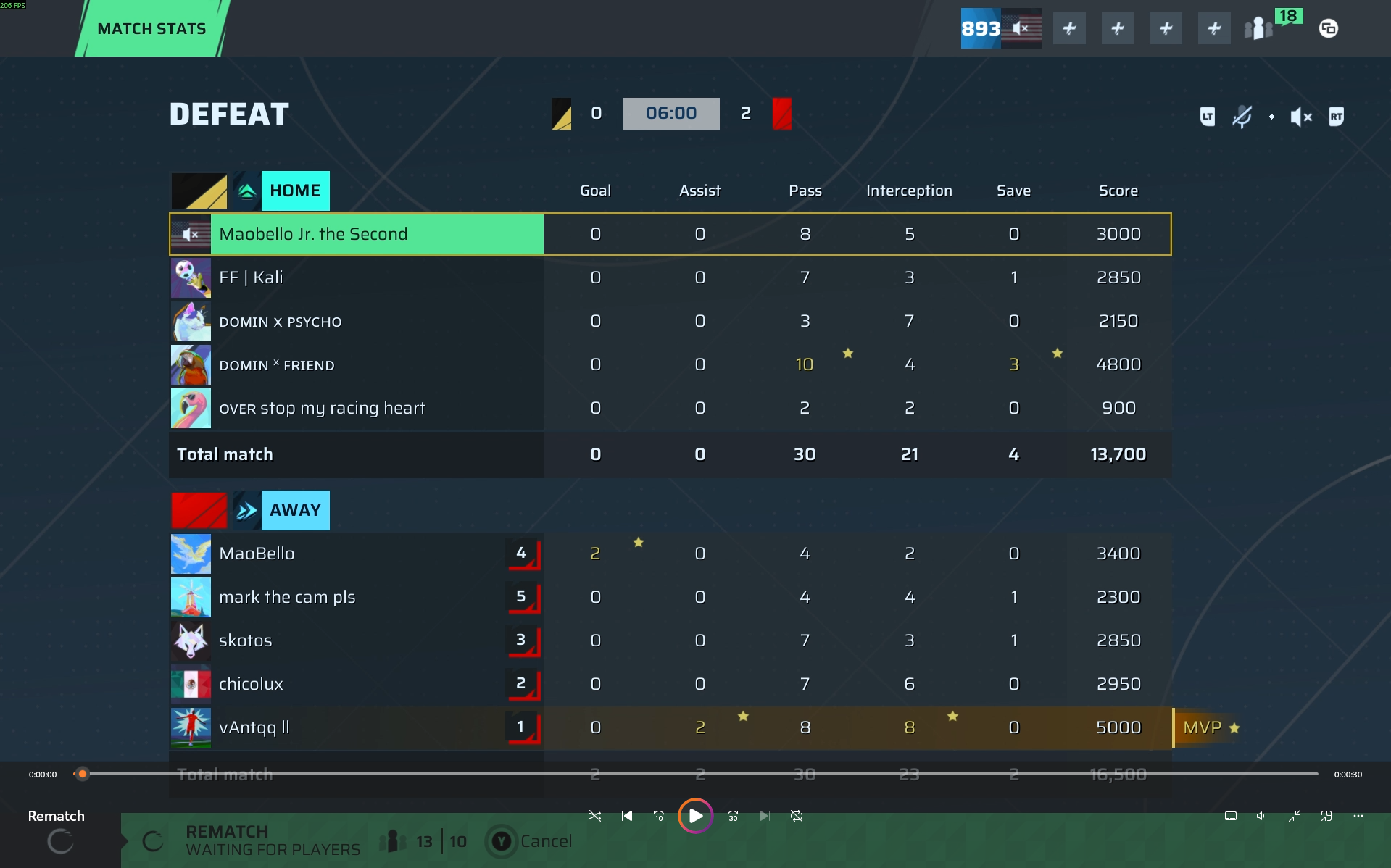Click DOMIN X PSYCHO cat avatar

pos(191,321)
